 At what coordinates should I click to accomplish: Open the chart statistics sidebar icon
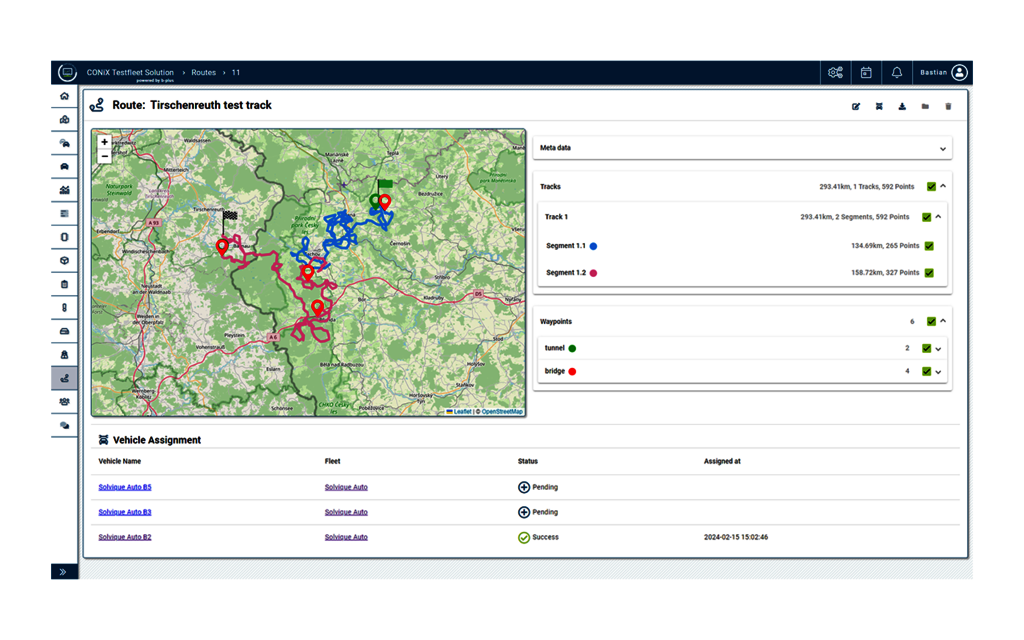64,190
